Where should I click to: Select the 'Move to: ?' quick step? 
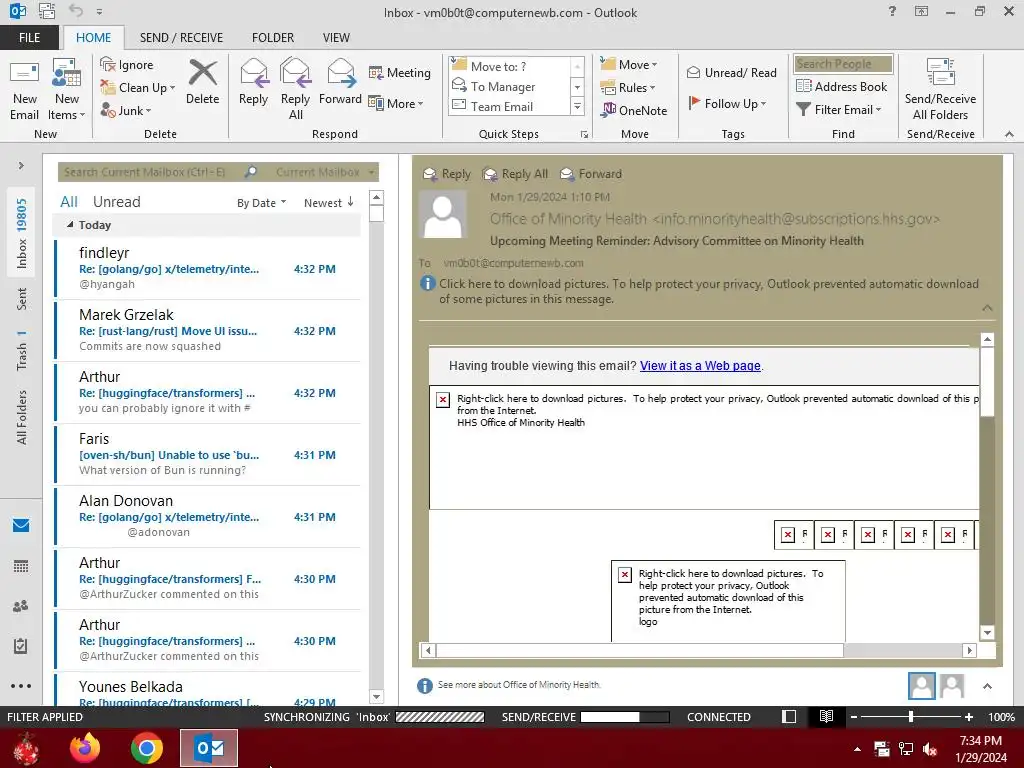point(511,66)
